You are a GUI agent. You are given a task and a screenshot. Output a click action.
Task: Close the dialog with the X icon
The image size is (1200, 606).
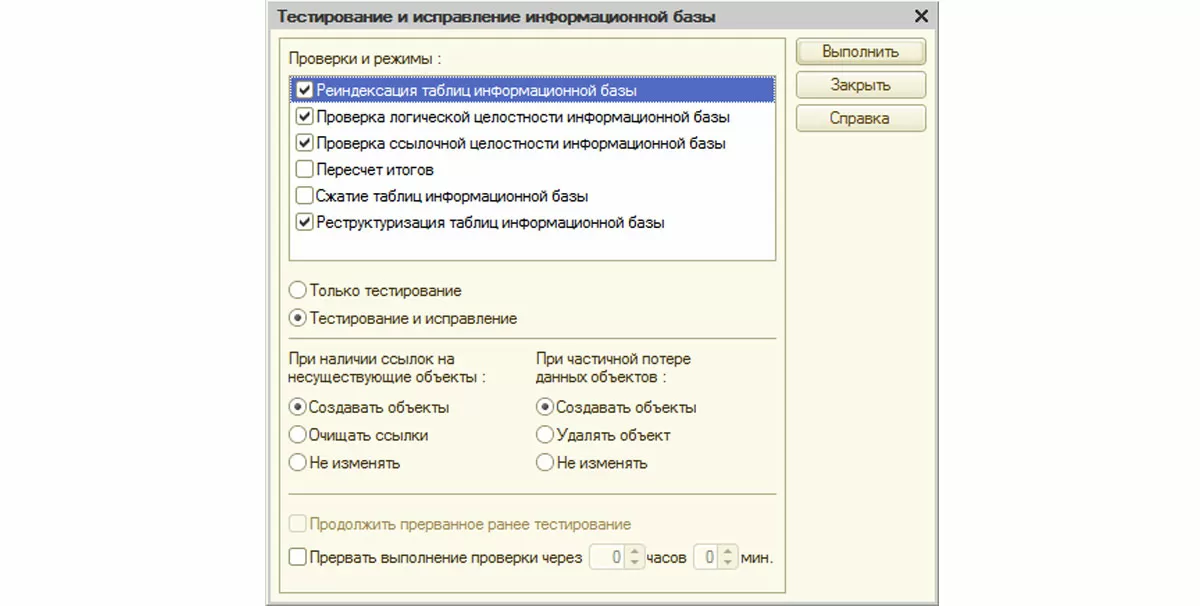[x=921, y=16]
